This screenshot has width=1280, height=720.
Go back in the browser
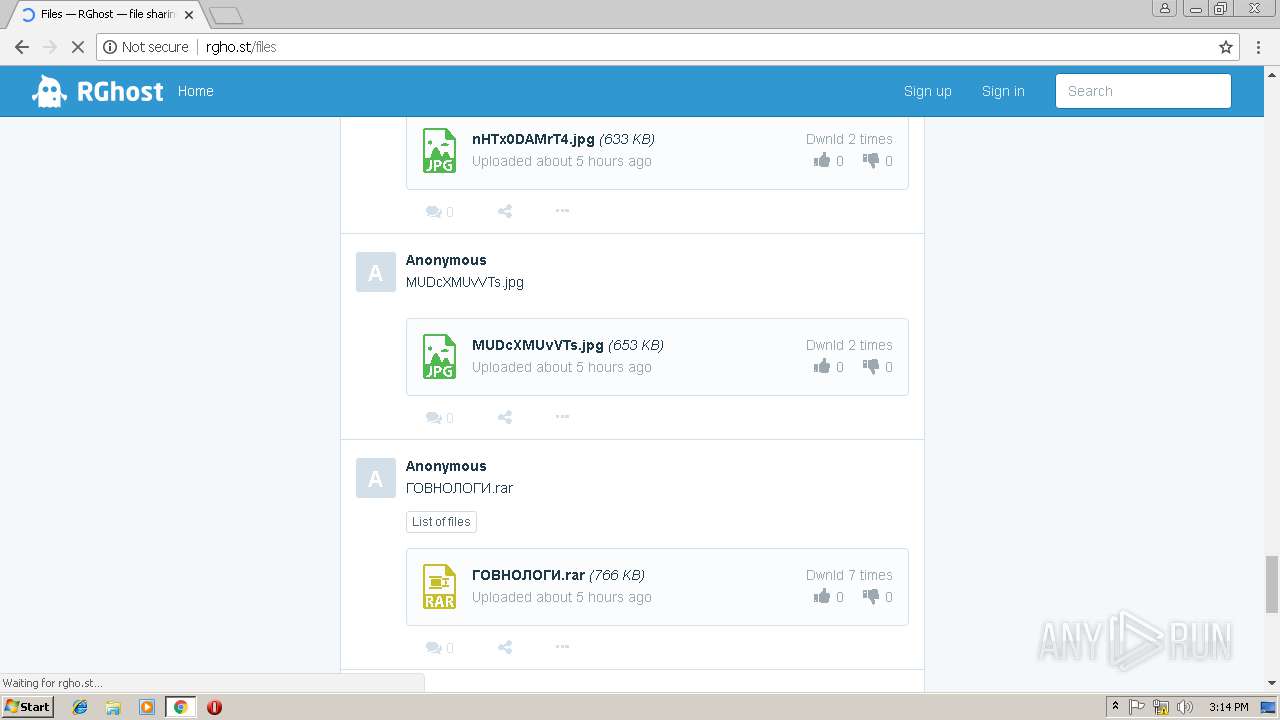22,47
